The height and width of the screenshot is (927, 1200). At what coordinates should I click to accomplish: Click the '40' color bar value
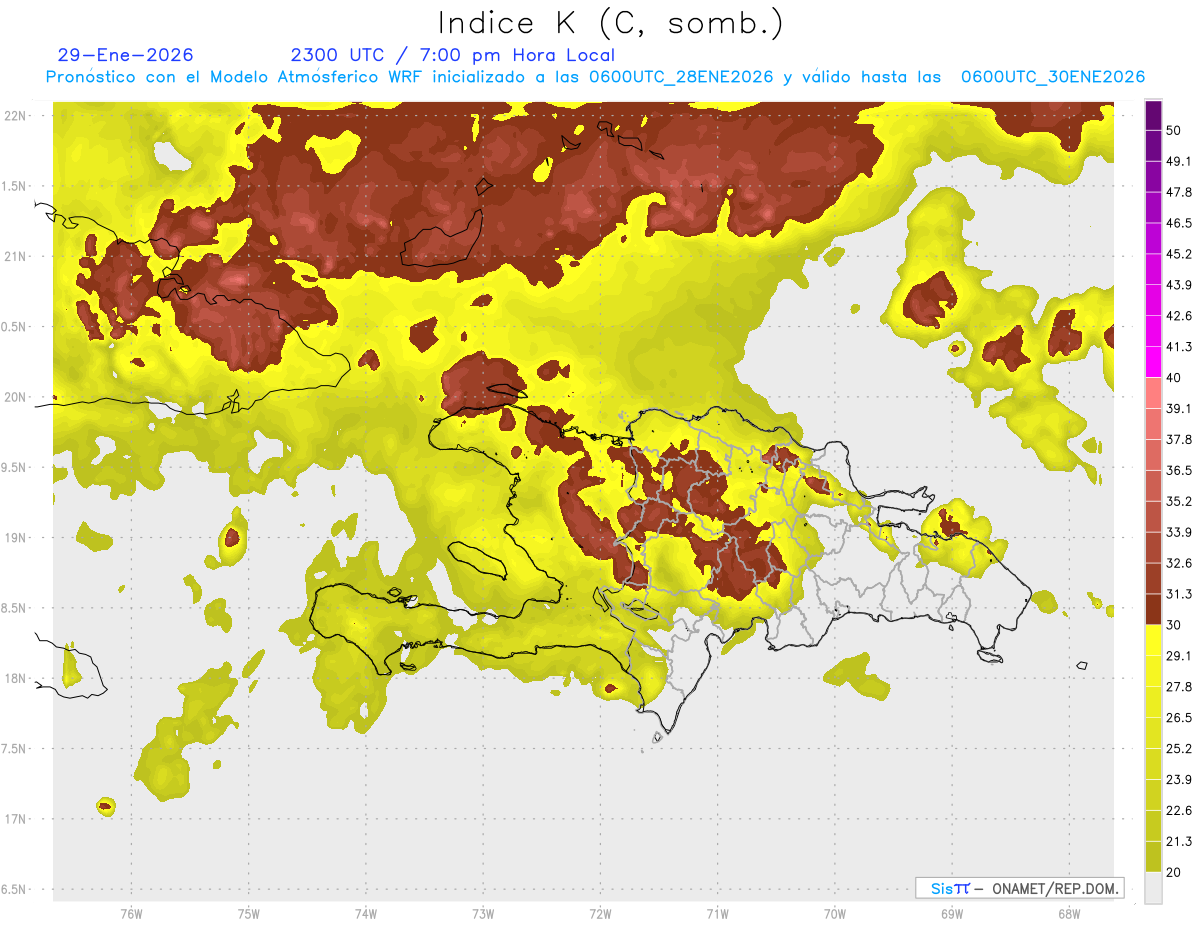click(x=1175, y=378)
